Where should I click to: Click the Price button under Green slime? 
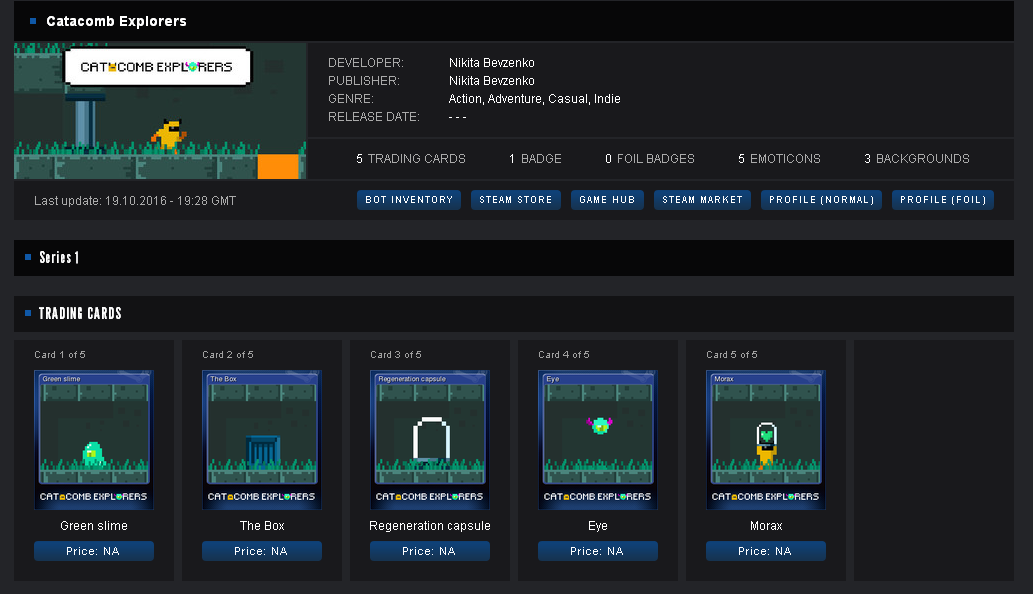click(x=94, y=551)
